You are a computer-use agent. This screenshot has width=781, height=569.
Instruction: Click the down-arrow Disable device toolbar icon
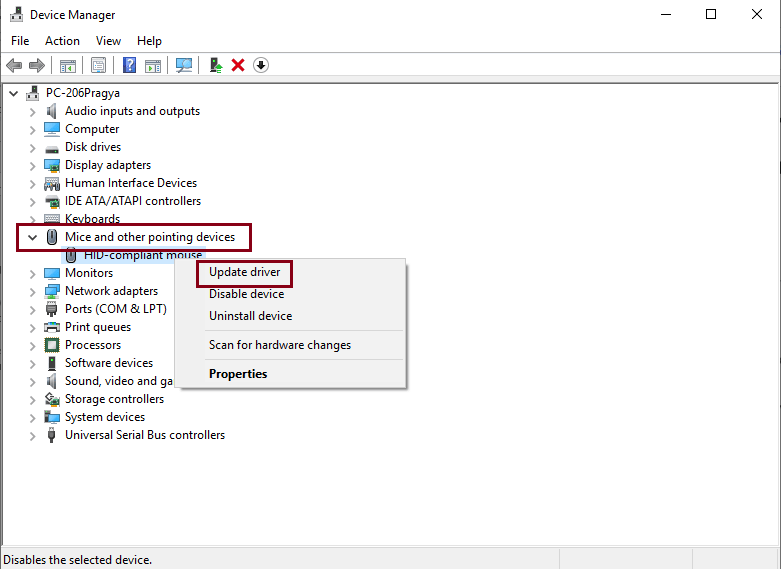point(261,65)
